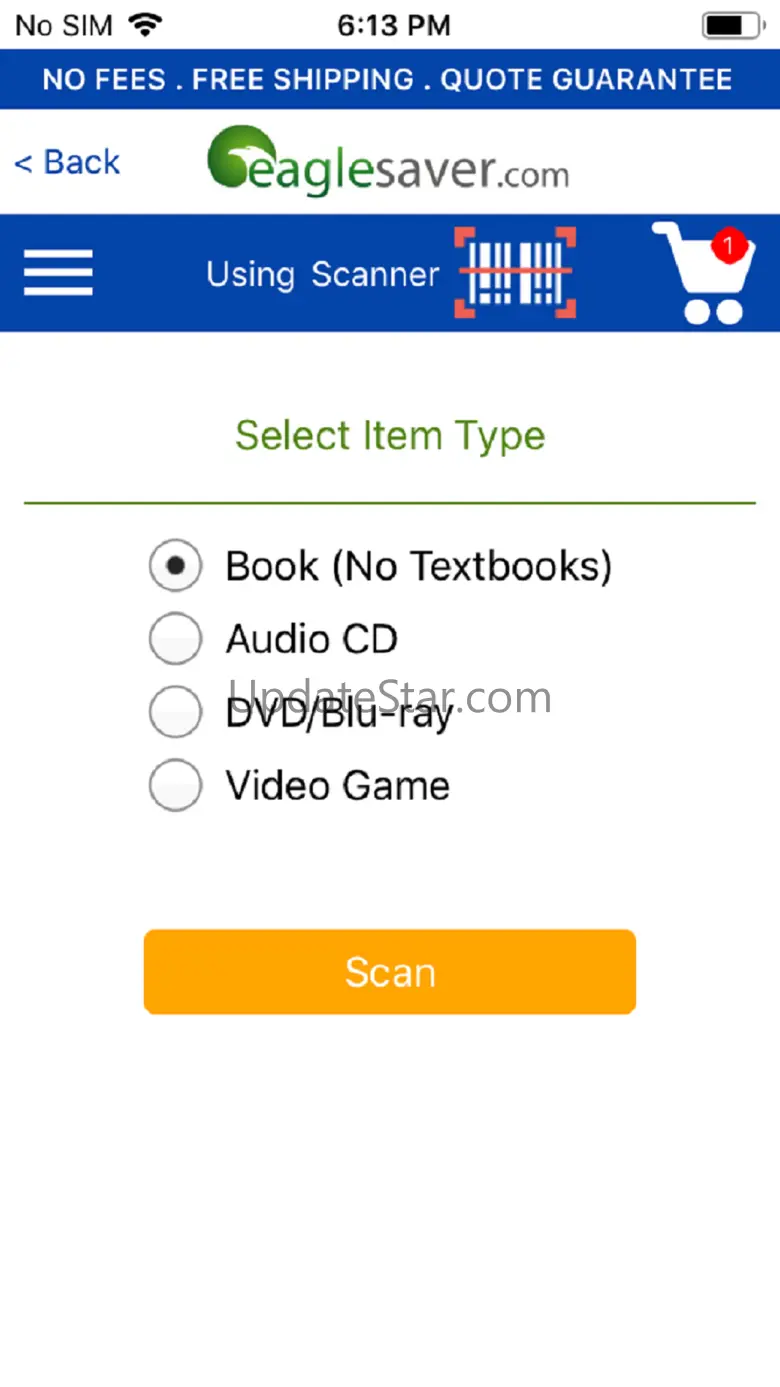This screenshot has width=780, height=1387.
Task: Tap the barcode scanner icon
Action: point(515,272)
